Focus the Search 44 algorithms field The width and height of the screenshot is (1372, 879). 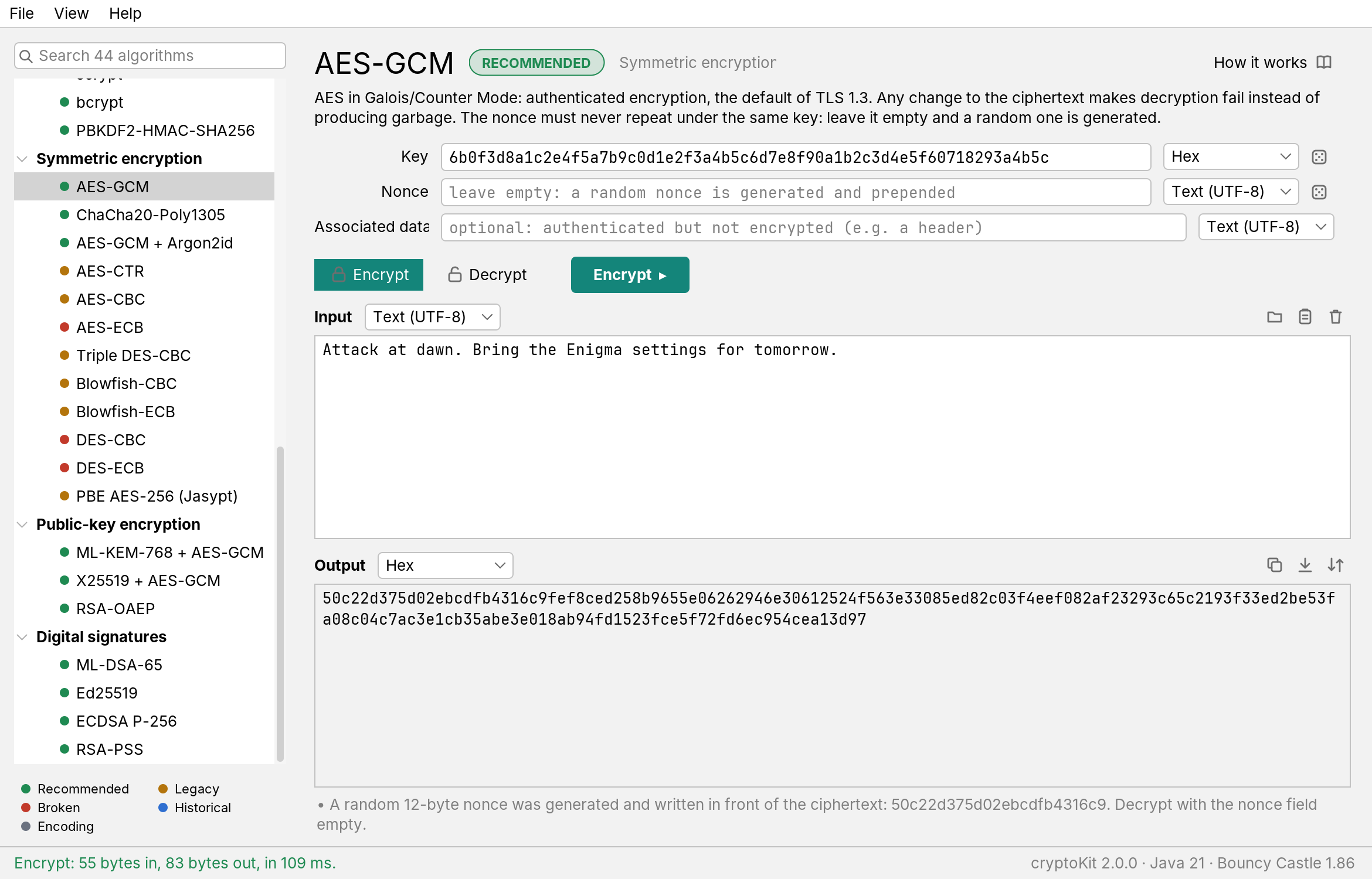[x=150, y=56]
